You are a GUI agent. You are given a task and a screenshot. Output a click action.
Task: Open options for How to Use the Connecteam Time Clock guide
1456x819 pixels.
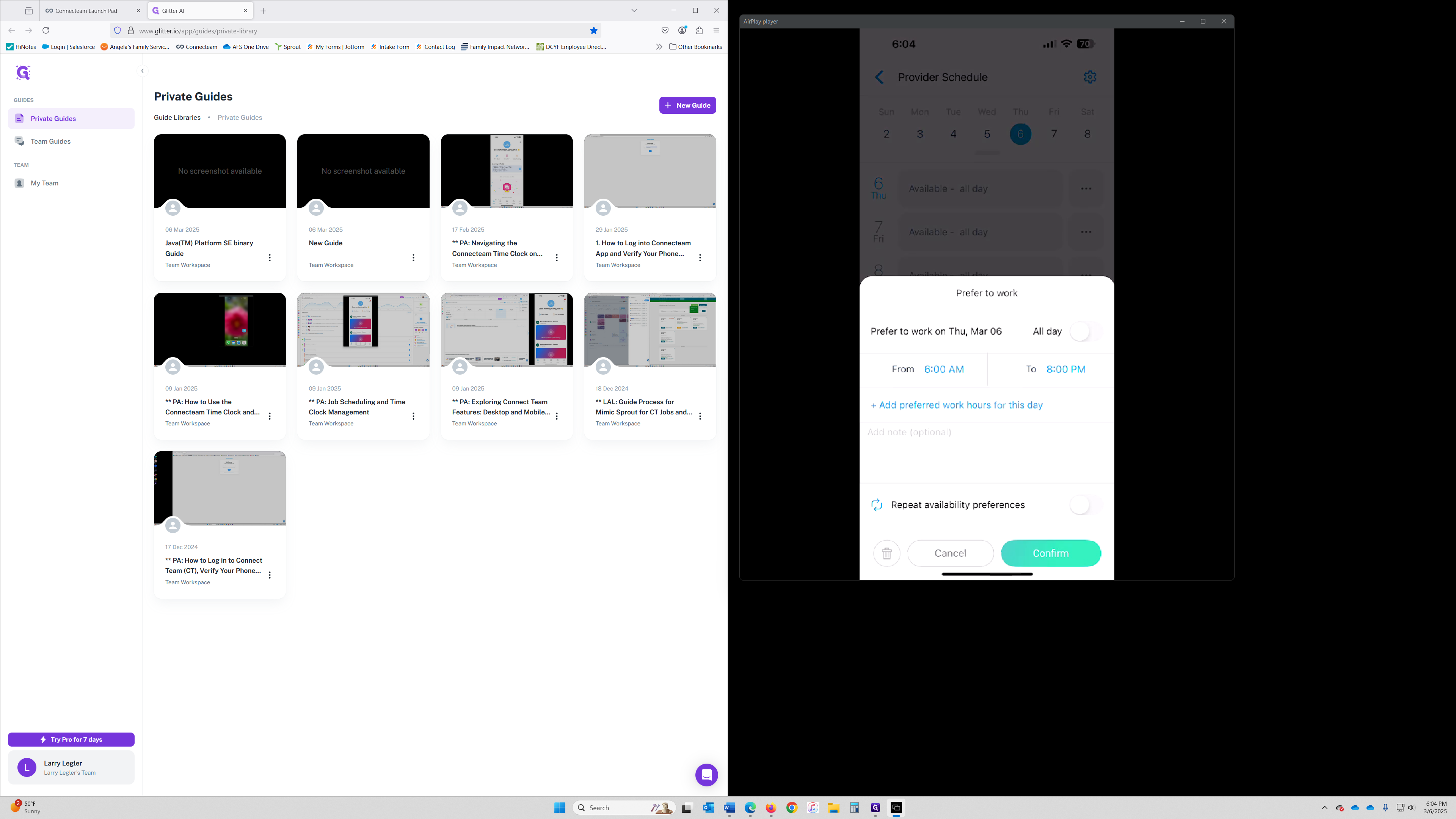[270, 416]
